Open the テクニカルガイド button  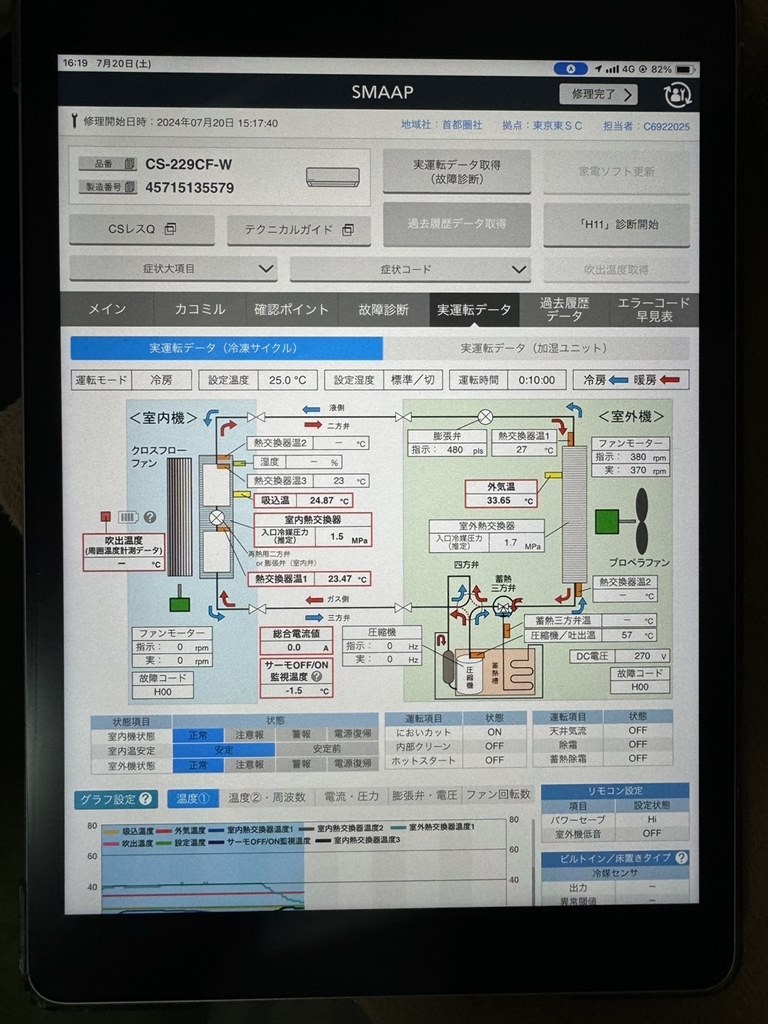298,230
